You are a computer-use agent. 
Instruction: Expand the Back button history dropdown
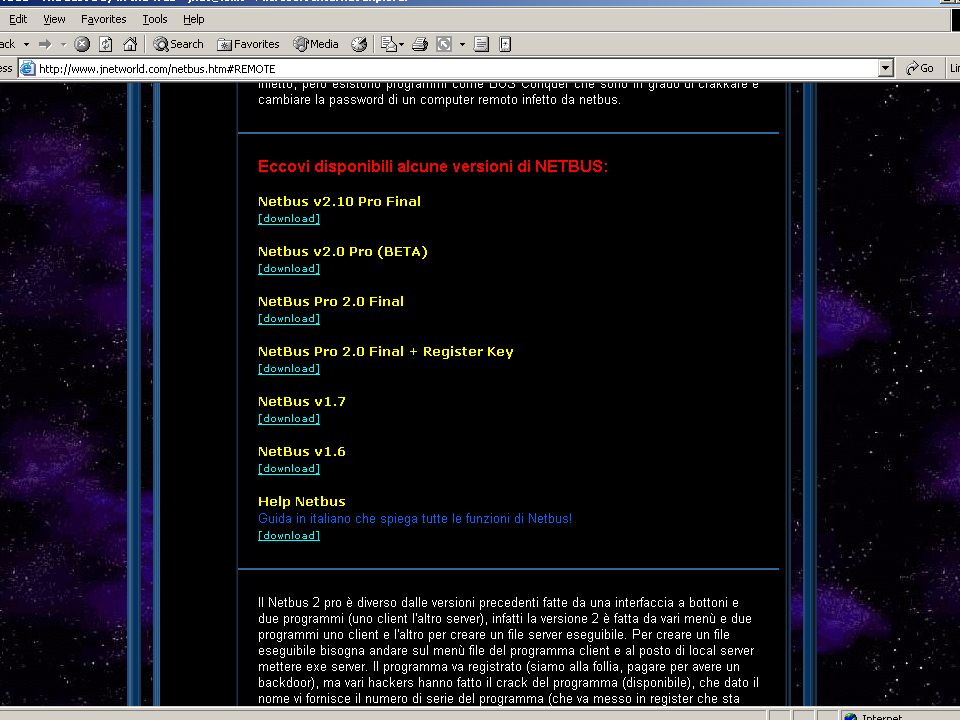[x=26, y=44]
